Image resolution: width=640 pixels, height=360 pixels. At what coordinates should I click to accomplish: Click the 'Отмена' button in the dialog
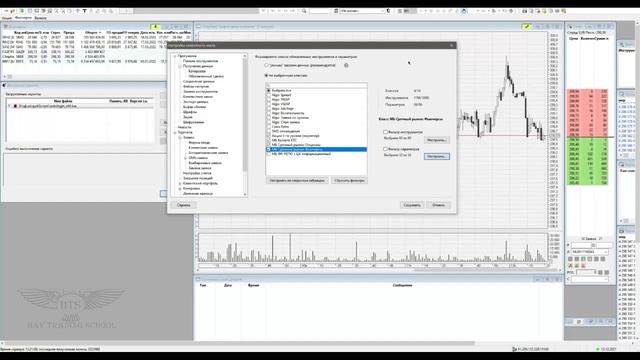pyautogui.click(x=439, y=205)
